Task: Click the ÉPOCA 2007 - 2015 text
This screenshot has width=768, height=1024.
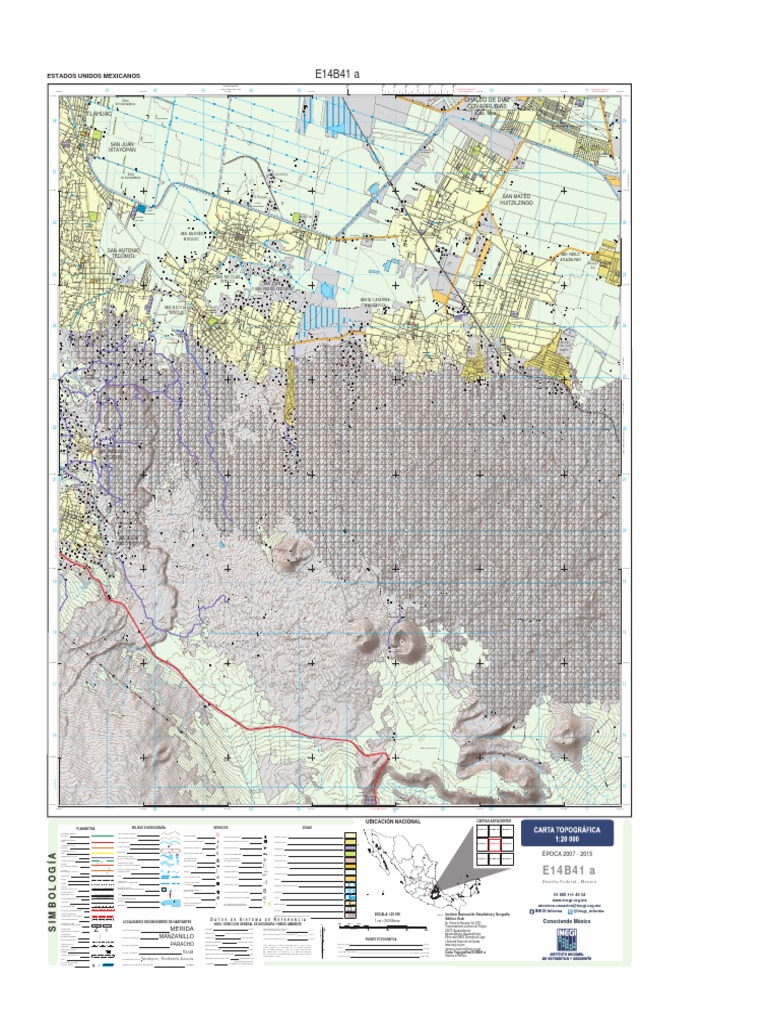Action: (568, 854)
